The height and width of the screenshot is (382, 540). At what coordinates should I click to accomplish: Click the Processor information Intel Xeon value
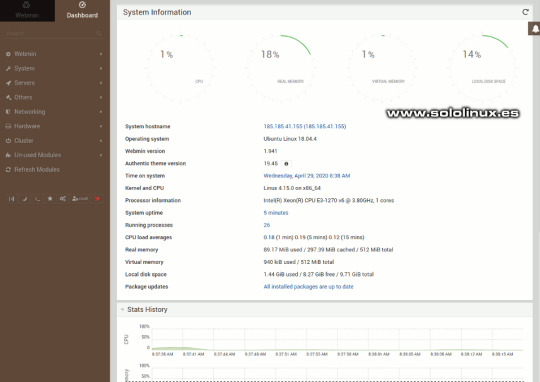click(329, 200)
